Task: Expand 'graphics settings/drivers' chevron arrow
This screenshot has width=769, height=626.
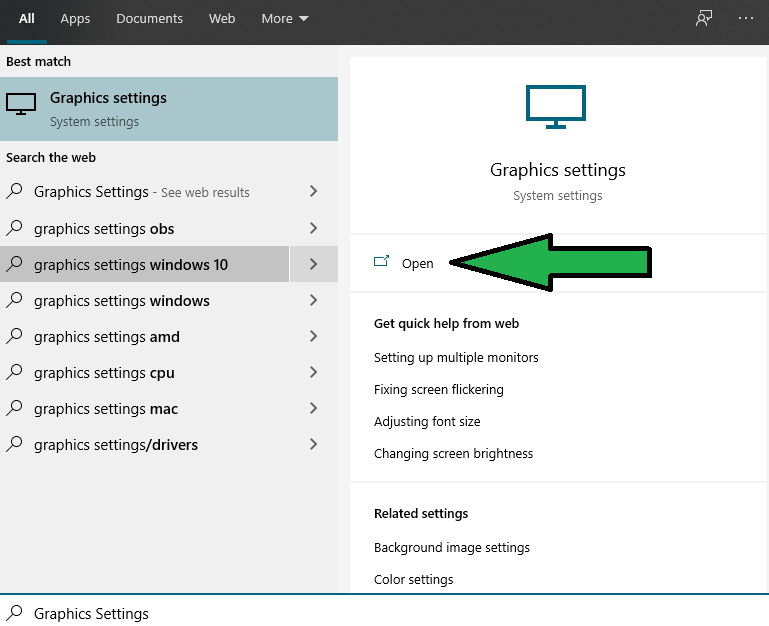Action: 314,444
